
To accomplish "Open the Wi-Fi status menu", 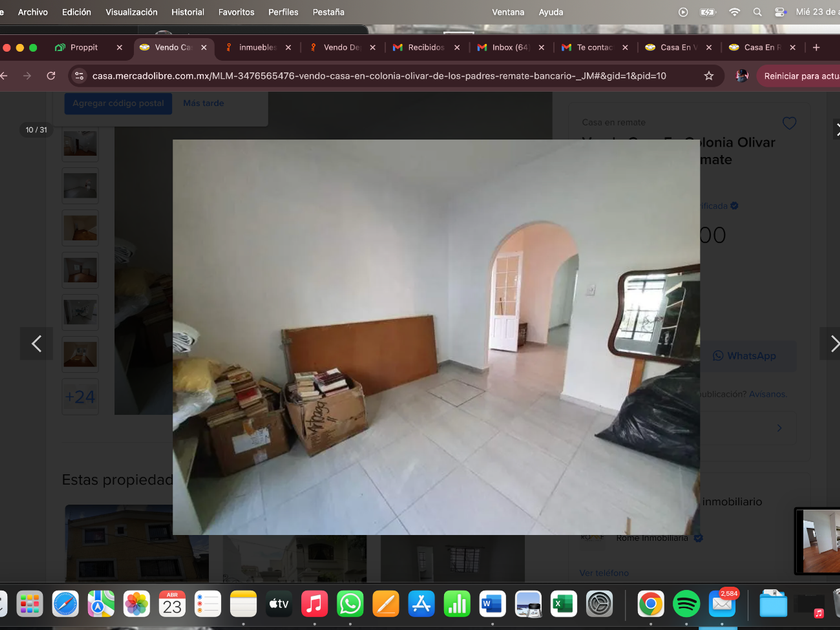I will (x=734, y=12).
